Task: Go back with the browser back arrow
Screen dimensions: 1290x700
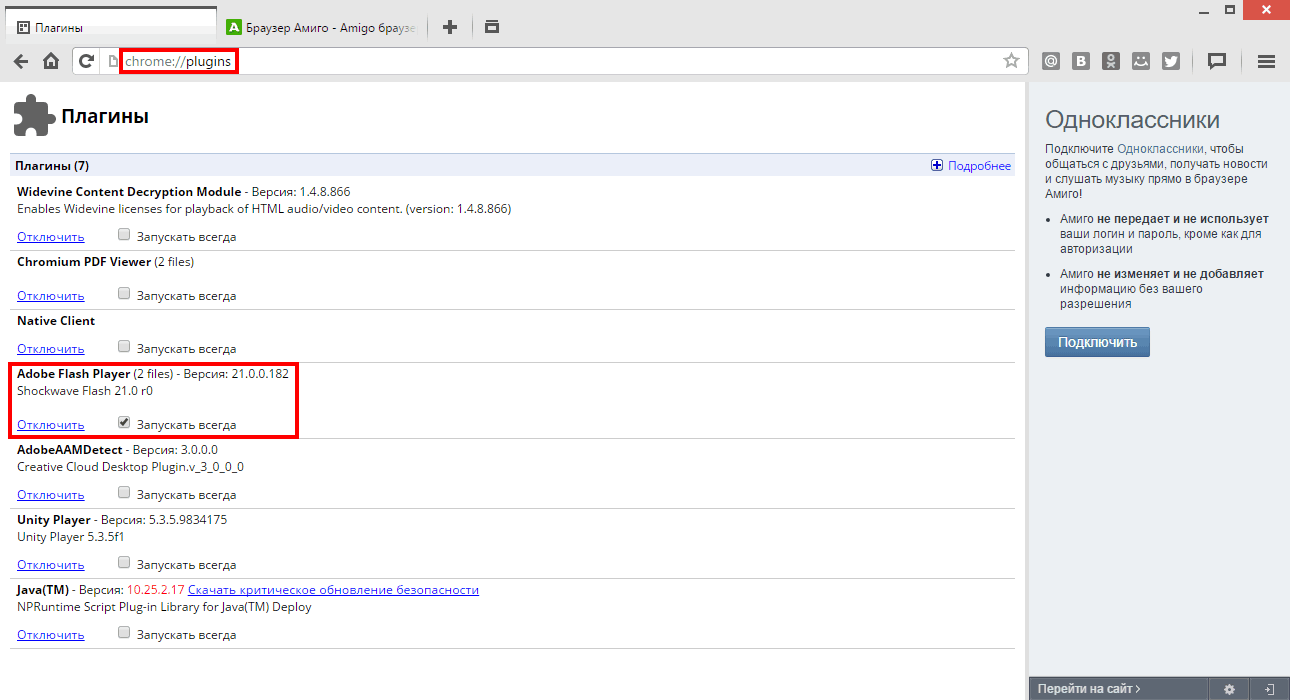Action: (x=20, y=61)
